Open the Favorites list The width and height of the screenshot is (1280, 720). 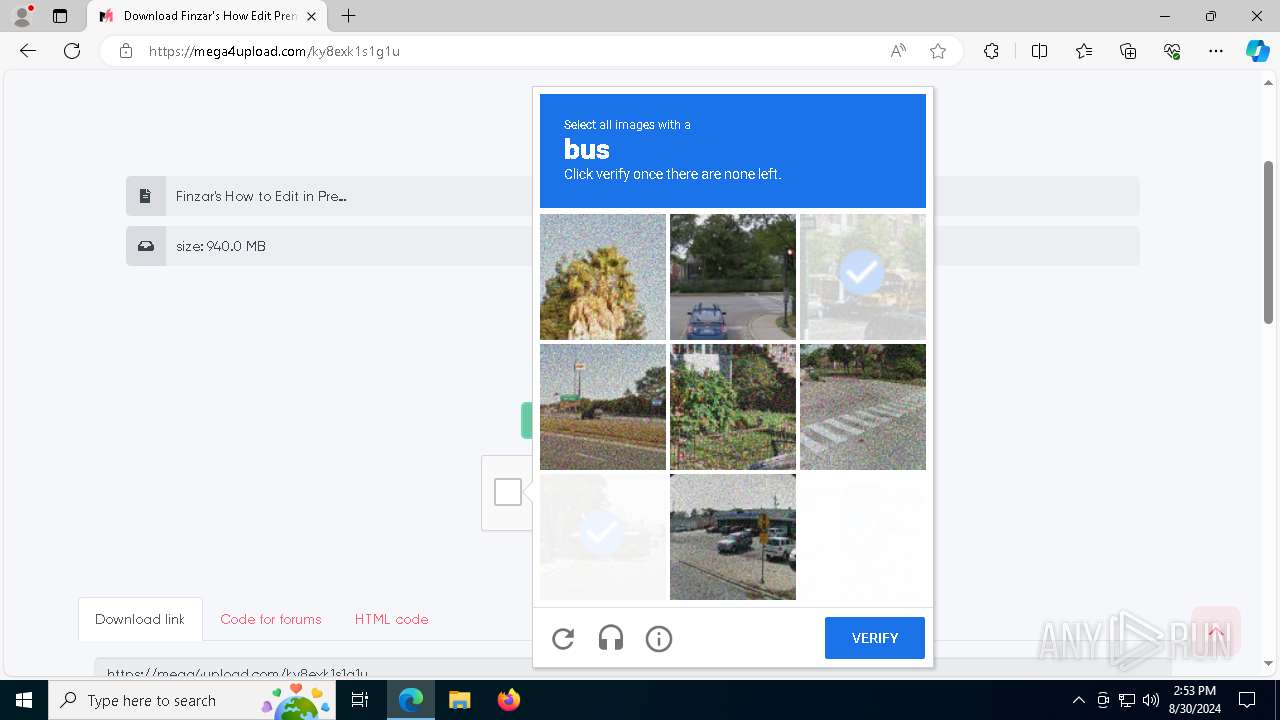(x=1084, y=51)
